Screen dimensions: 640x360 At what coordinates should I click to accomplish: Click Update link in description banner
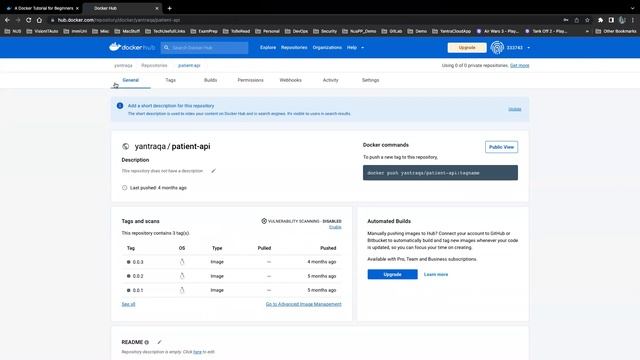pos(515,109)
